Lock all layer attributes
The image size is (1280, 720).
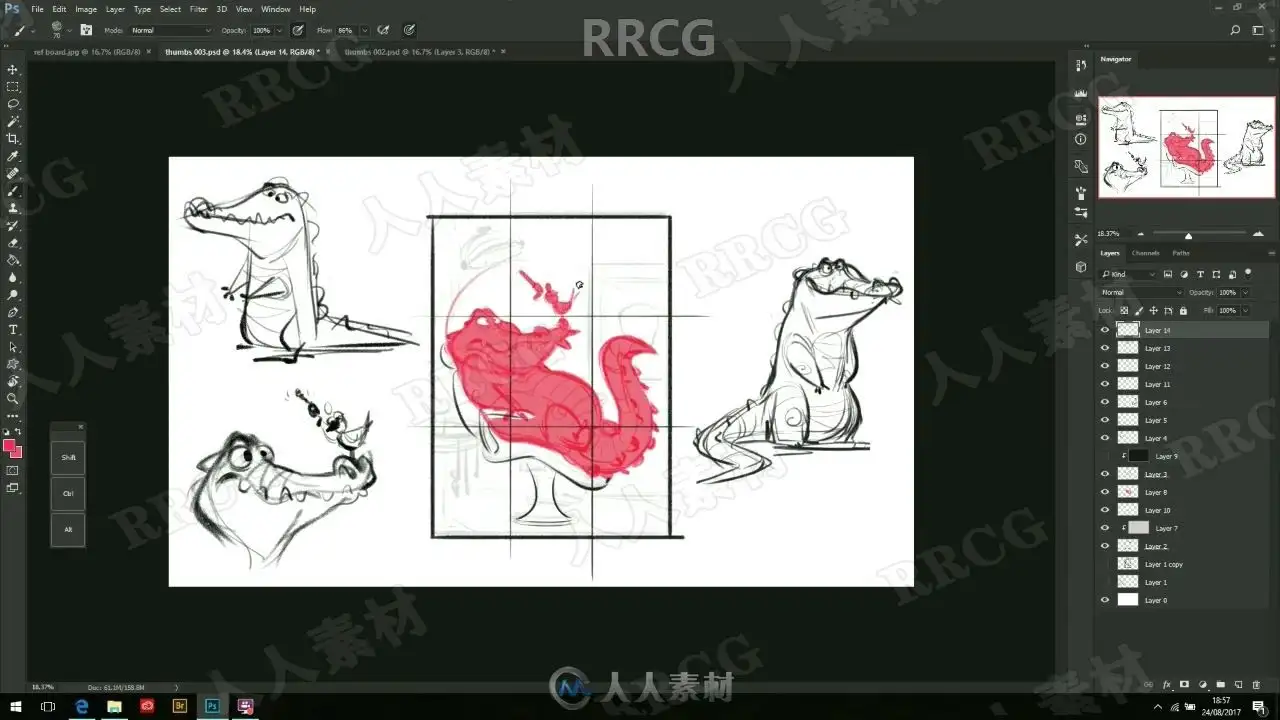[x=1181, y=311]
